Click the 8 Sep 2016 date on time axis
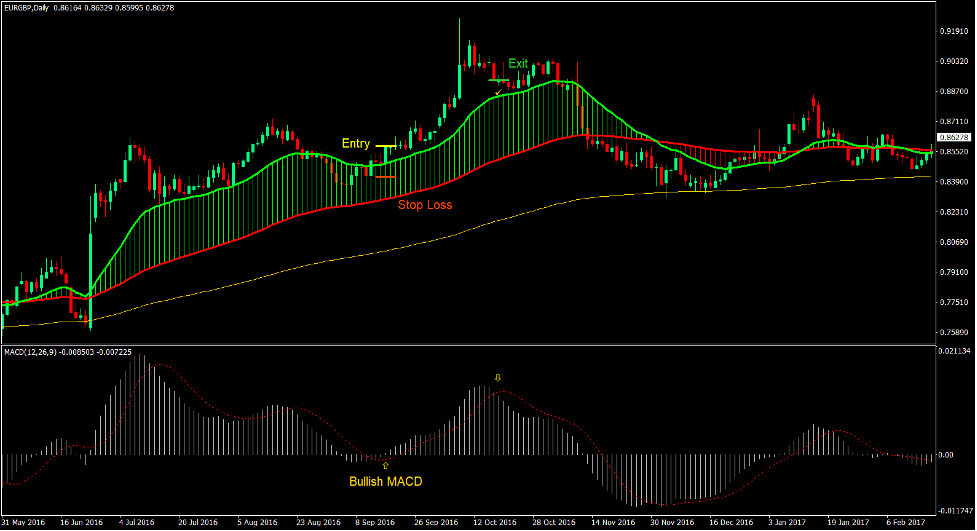The height and width of the screenshot is (531, 977). [x=375, y=522]
